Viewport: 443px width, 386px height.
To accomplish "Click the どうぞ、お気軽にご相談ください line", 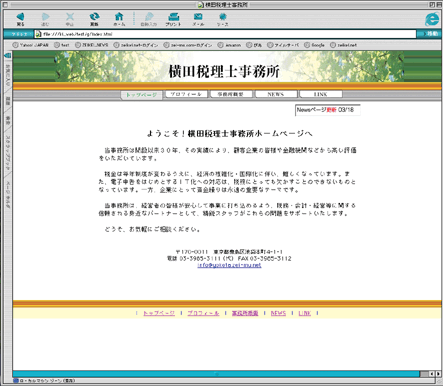I will click(x=152, y=229).
